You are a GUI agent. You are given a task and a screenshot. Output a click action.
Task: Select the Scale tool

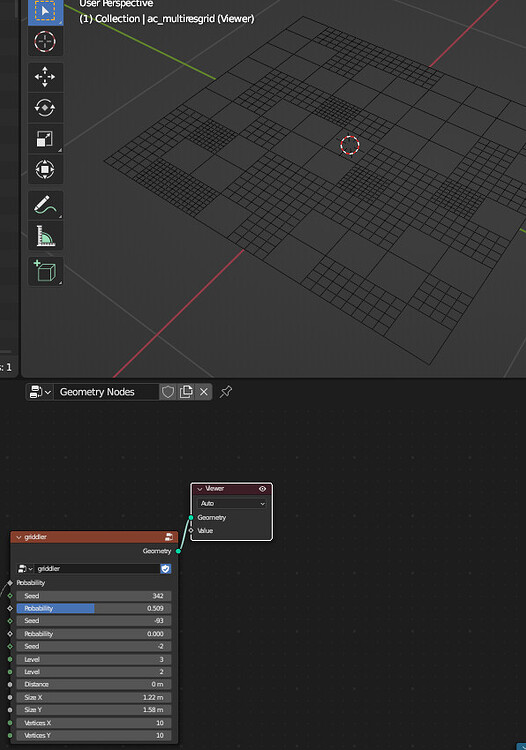[x=45, y=139]
